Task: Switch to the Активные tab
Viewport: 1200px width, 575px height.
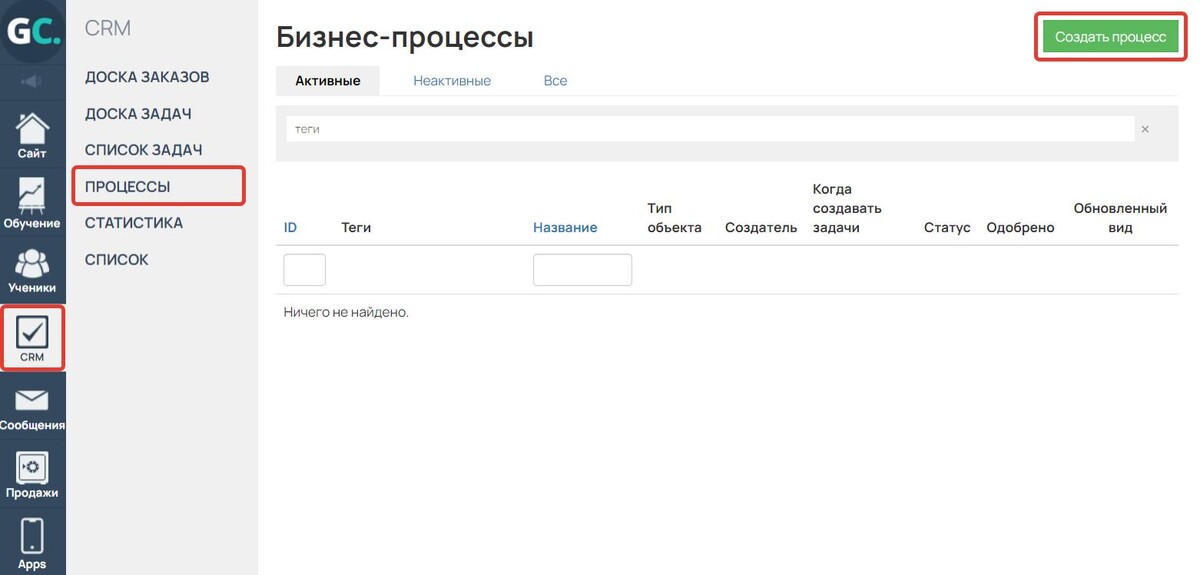Action: tap(328, 80)
